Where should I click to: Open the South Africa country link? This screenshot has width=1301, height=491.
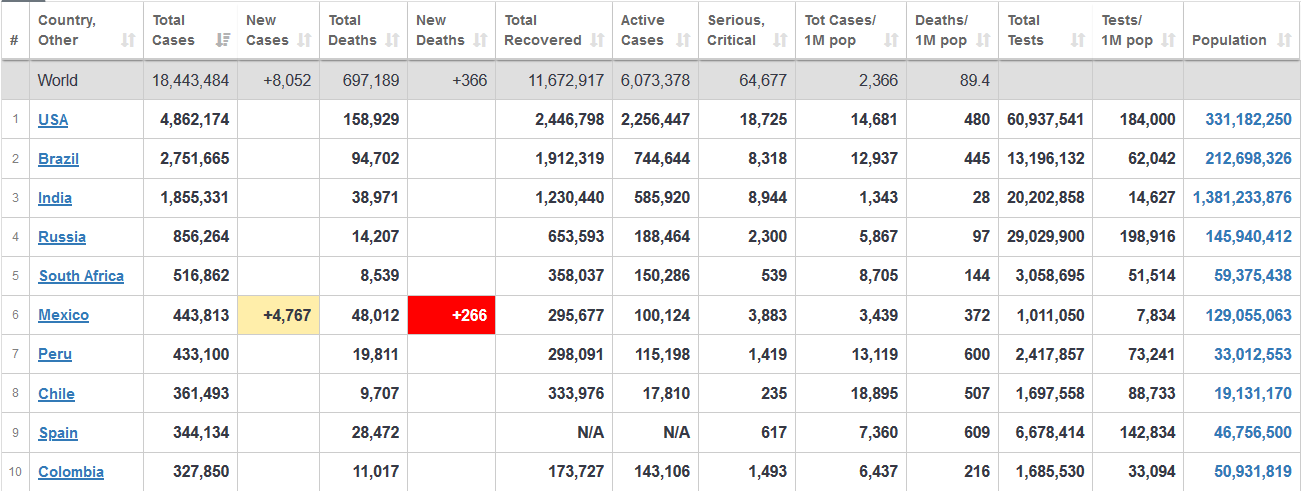point(81,276)
